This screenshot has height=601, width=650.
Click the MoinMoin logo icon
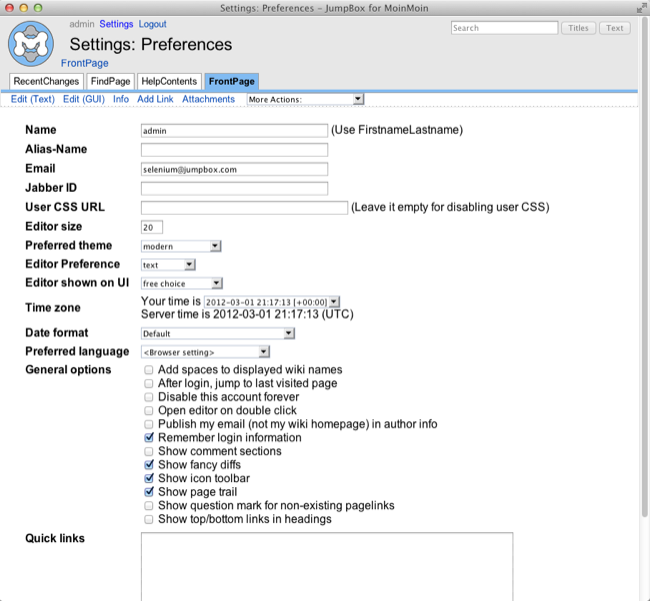pyautogui.click(x=31, y=44)
